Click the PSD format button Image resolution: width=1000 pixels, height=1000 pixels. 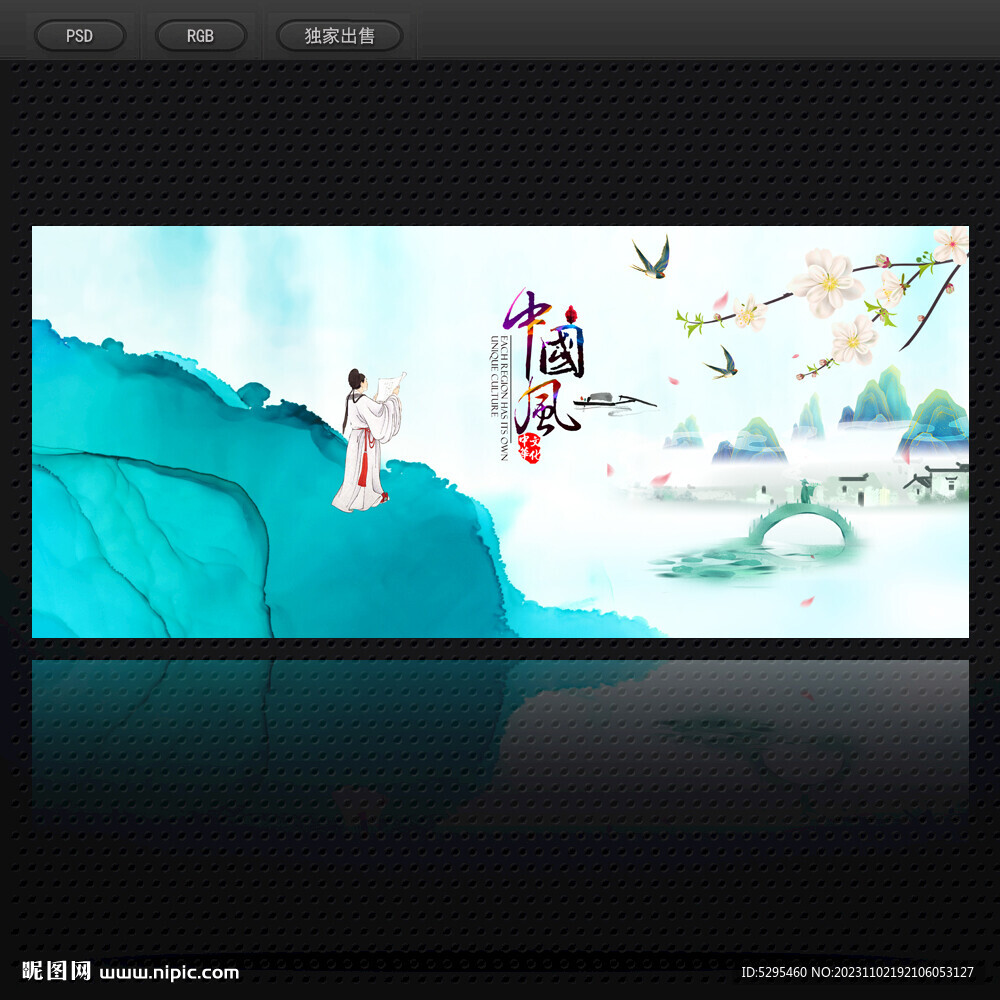[x=80, y=36]
